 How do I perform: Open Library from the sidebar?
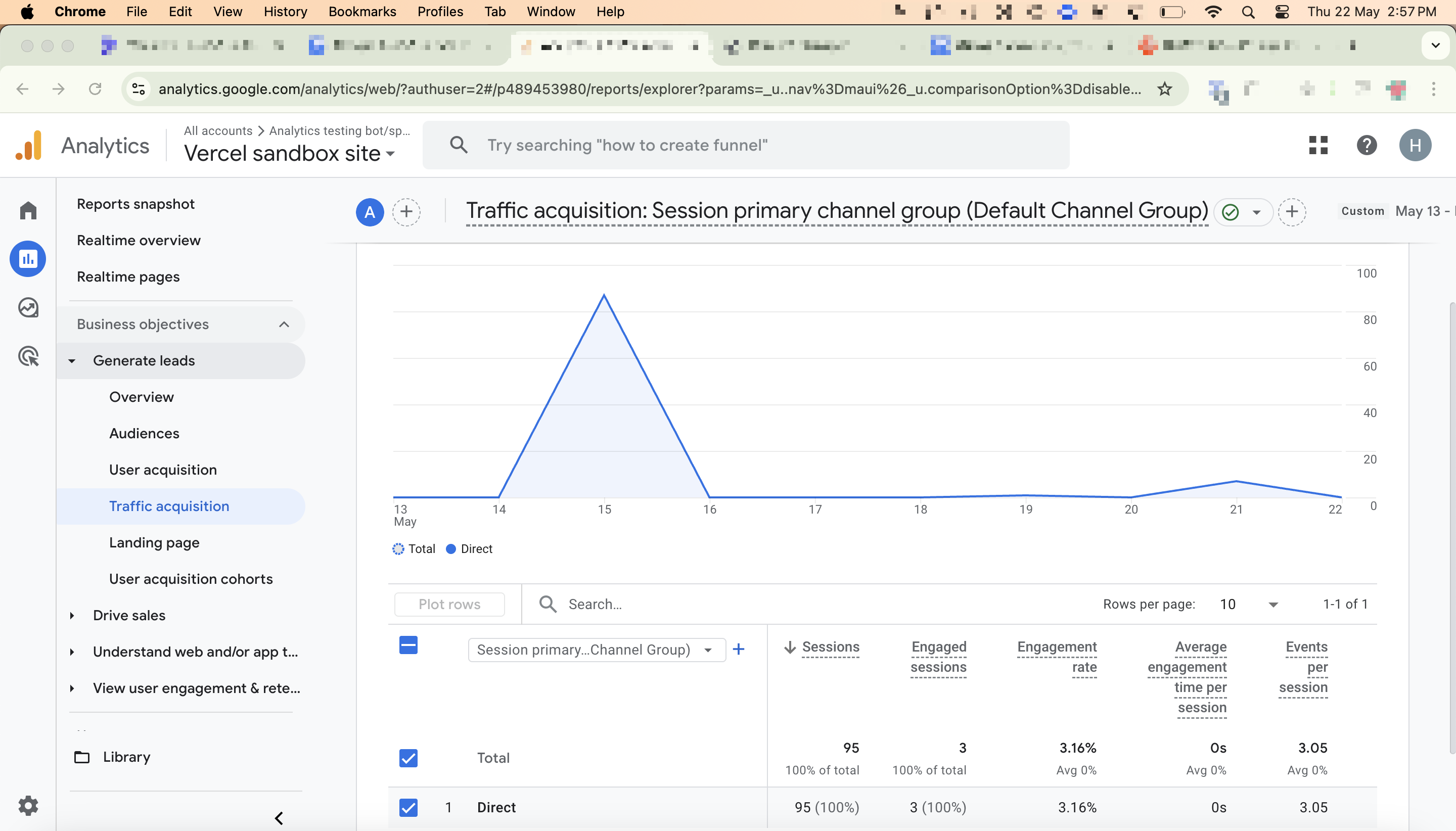pos(126,757)
